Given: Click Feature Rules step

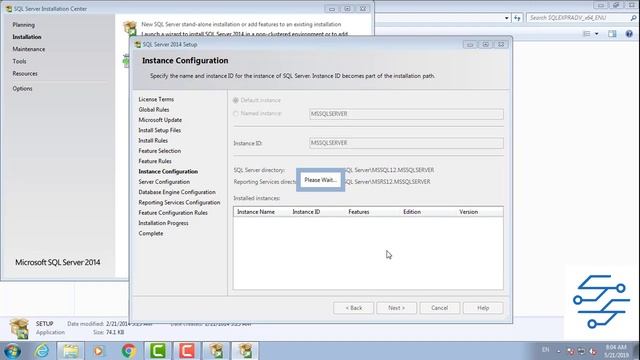Looking at the screenshot, I should [x=155, y=161].
